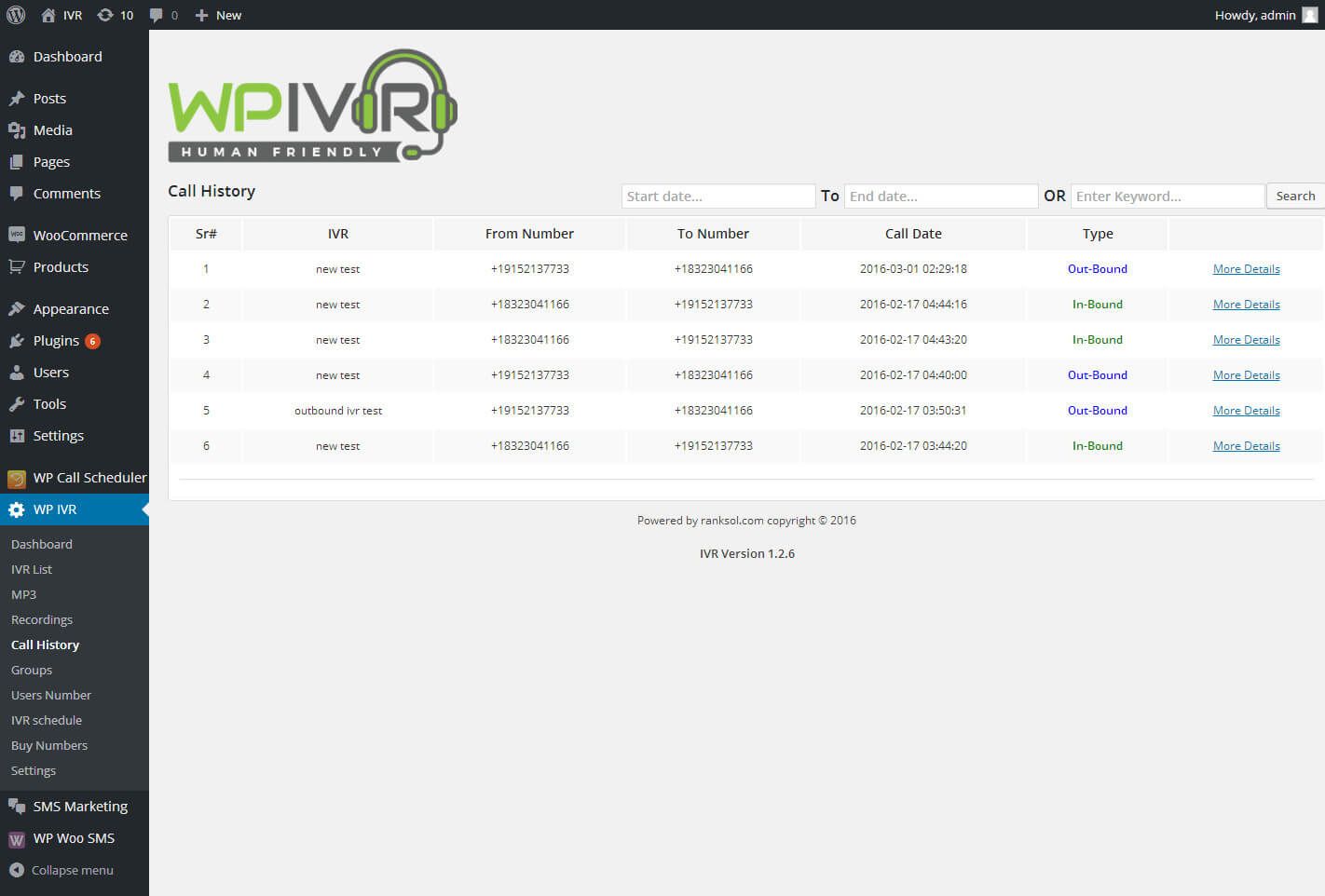Image resolution: width=1325 pixels, height=896 pixels.
Task: Click the Settings sliders icon in main menu
Action: (x=17, y=436)
